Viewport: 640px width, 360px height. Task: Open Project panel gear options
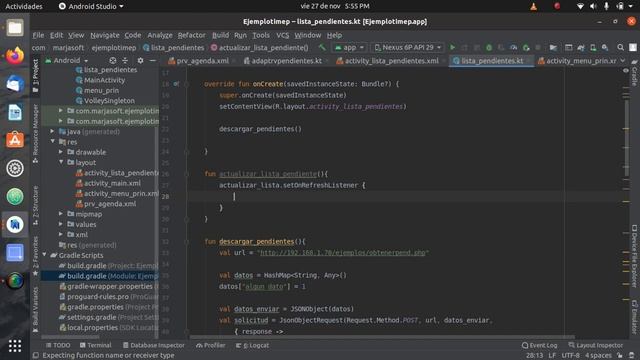(x=140, y=60)
